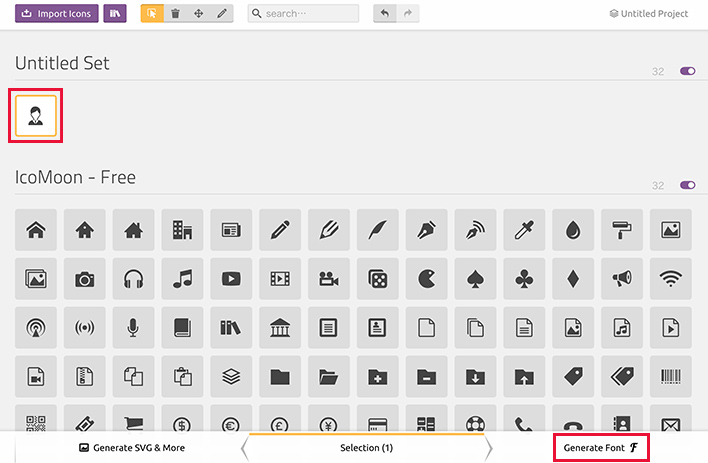Select the play video icon
The image size is (708, 463).
(x=231, y=279)
